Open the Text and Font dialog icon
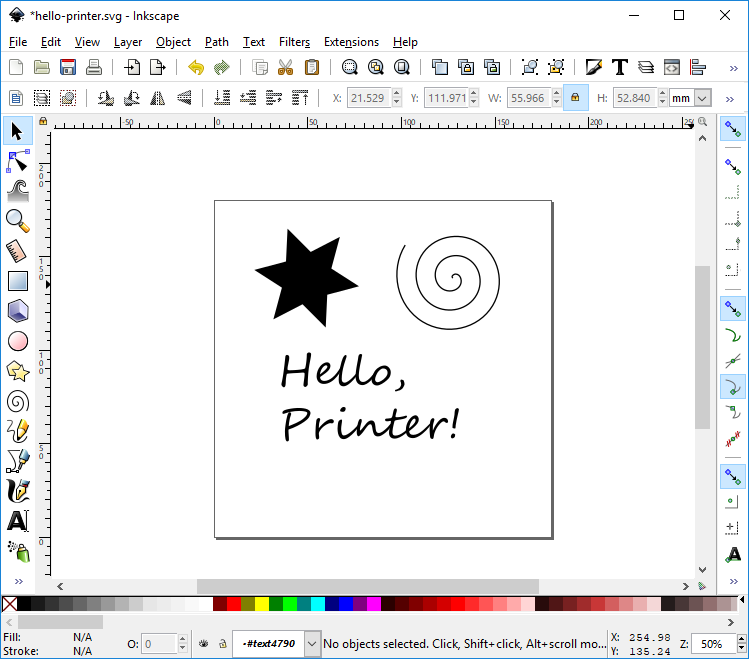 [x=620, y=67]
